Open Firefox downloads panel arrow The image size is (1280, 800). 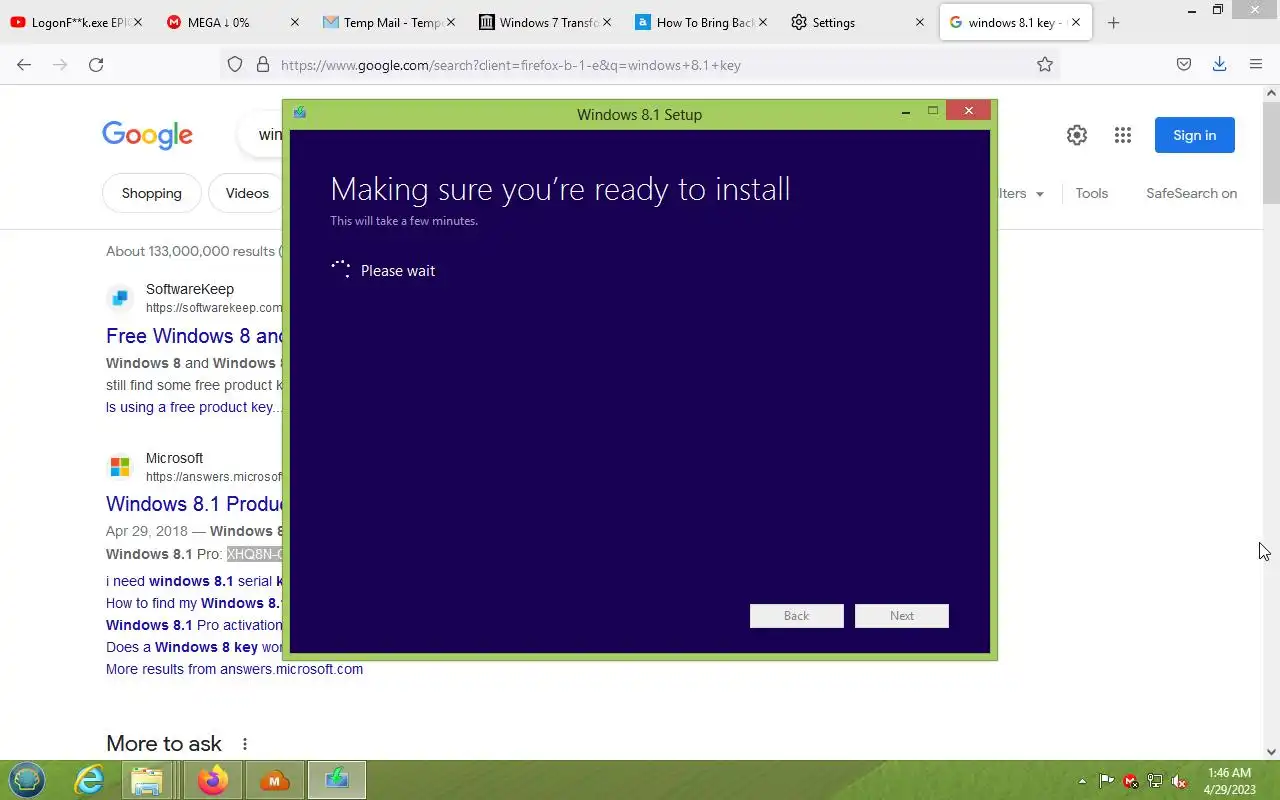pyautogui.click(x=1219, y=64)
